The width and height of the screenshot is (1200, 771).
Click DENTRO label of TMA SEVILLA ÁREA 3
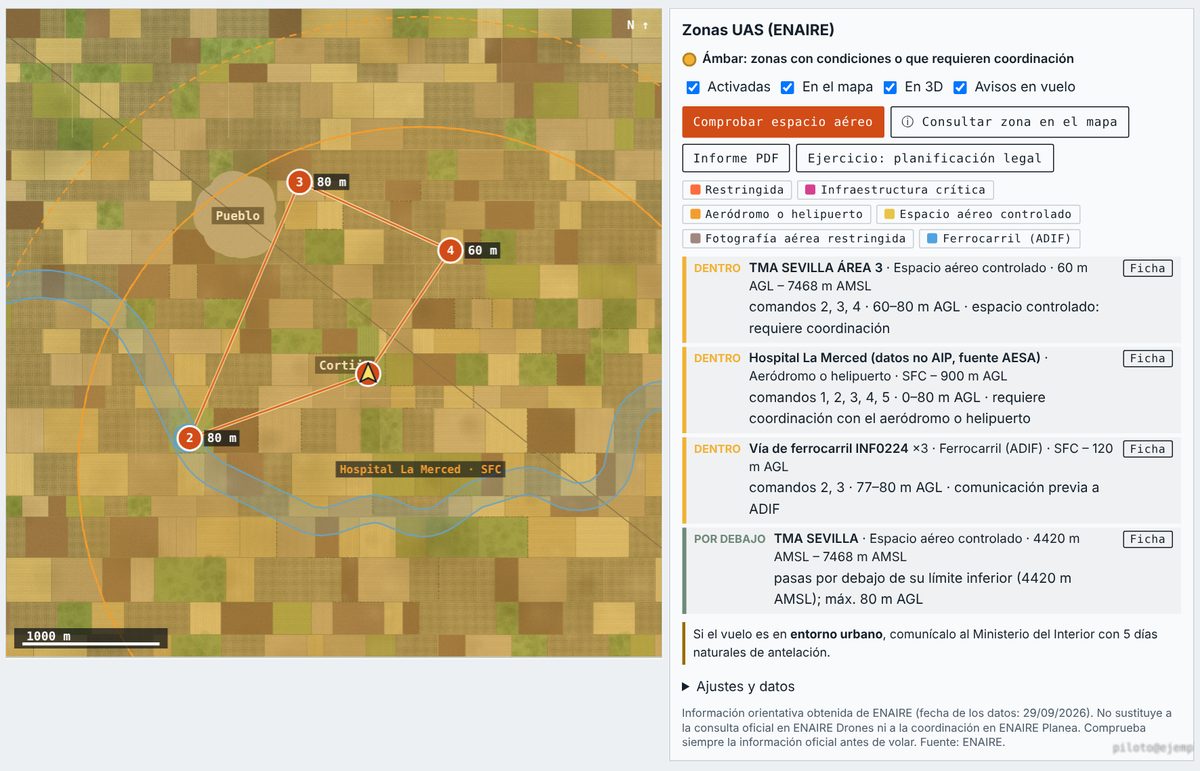[717, 268]
